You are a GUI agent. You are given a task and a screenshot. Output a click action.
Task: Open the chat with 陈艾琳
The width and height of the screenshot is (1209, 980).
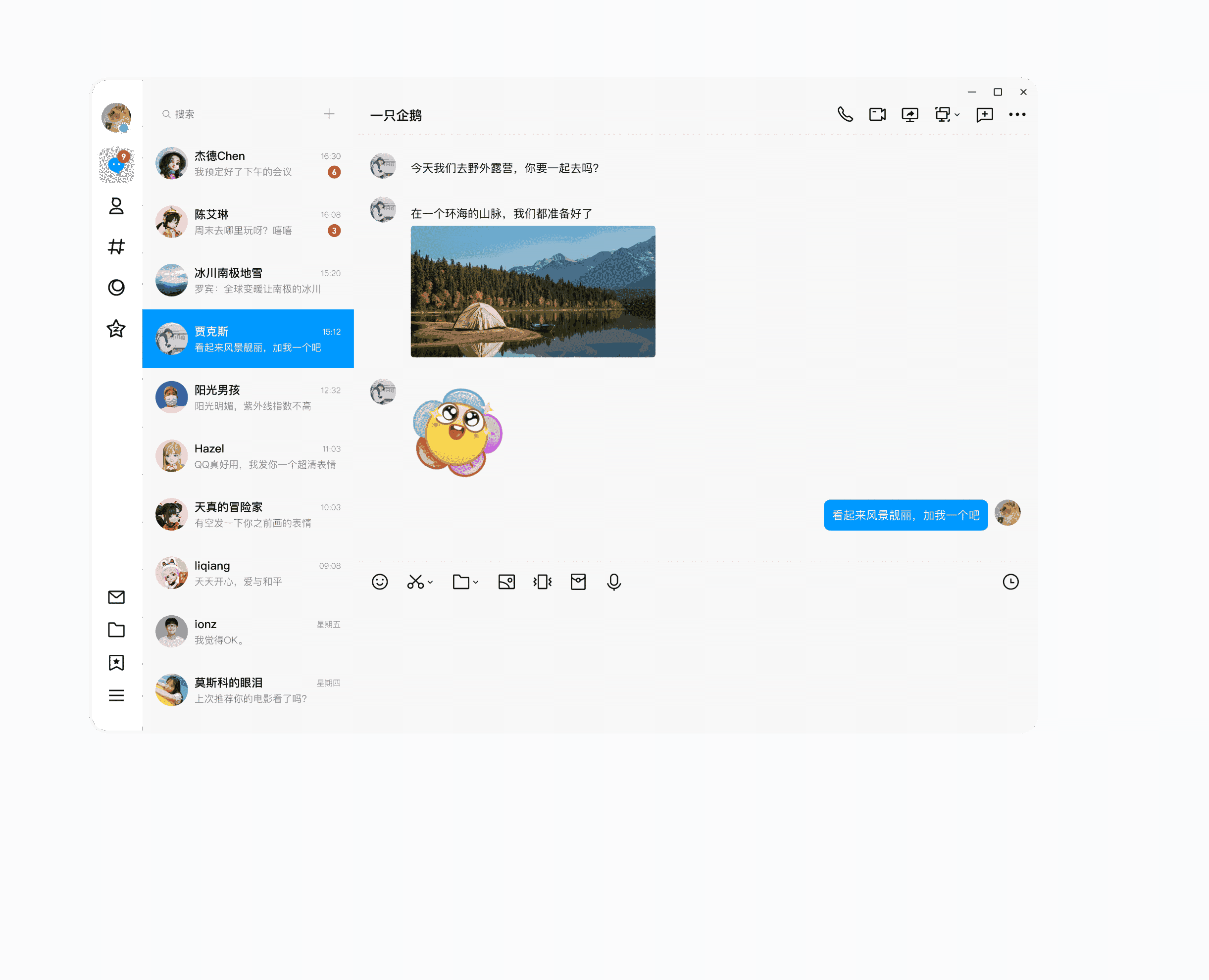(x=248, y=222)
